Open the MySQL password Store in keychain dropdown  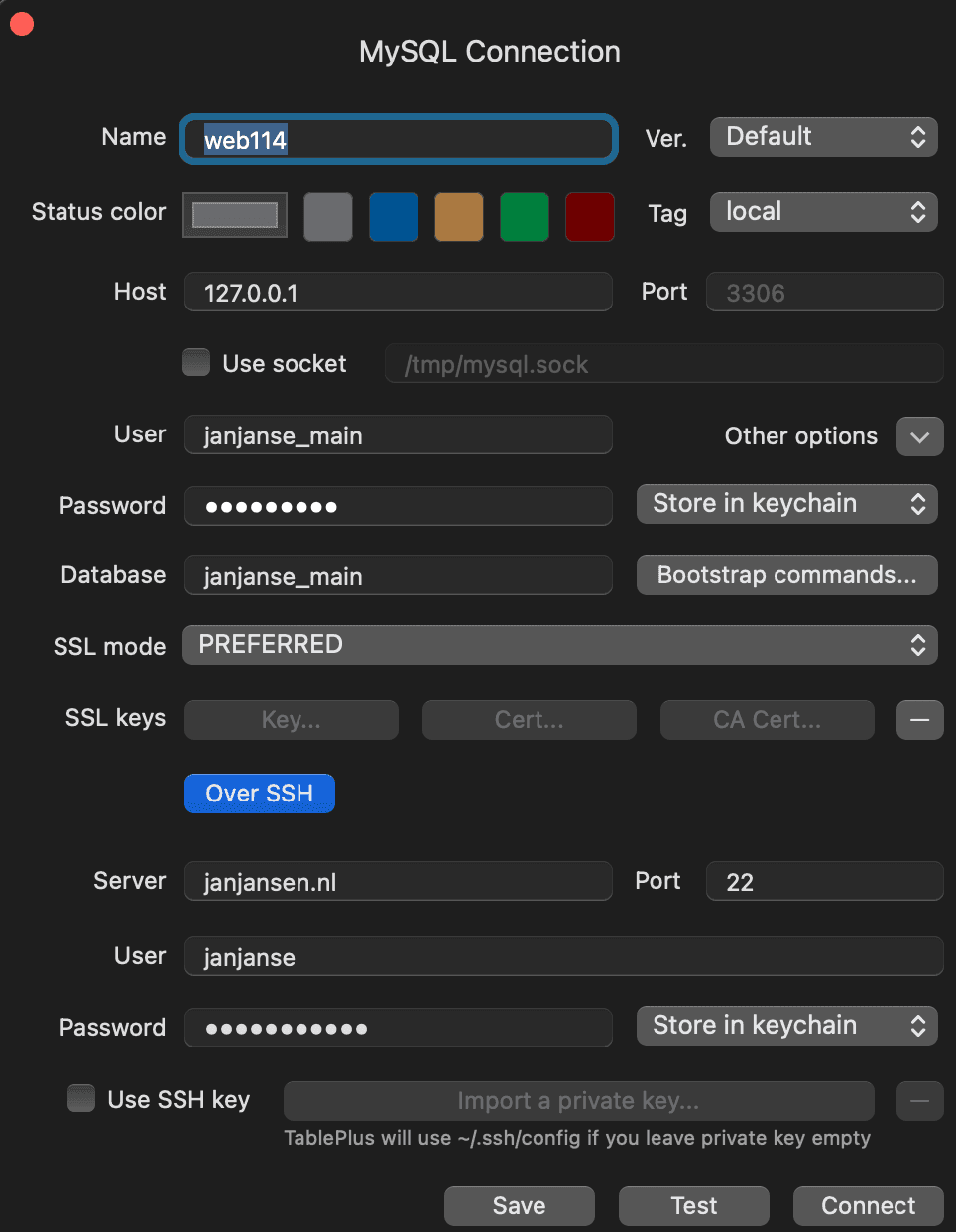click(x=786, y=504)
